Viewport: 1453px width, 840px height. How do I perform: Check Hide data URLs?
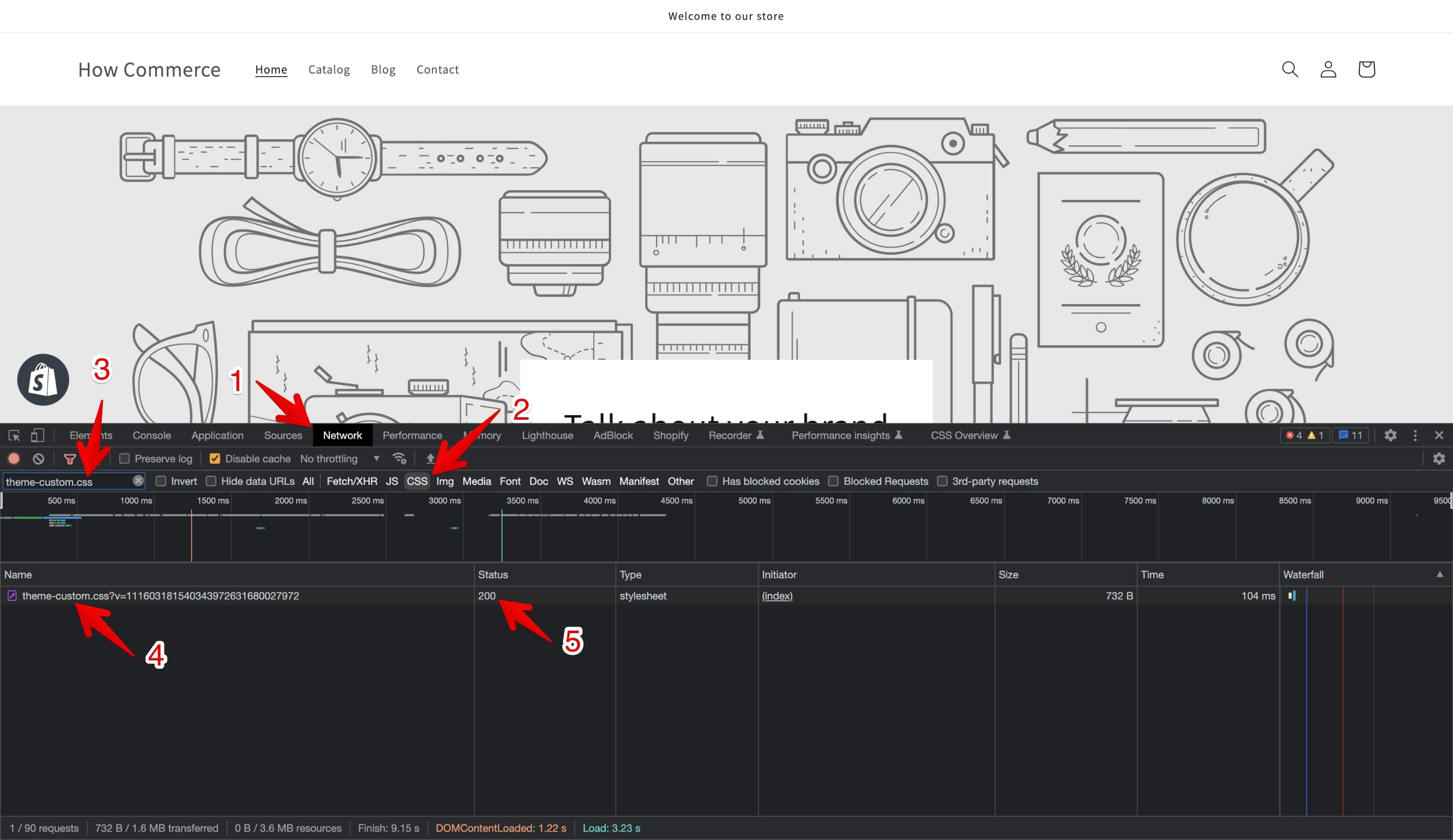(x=211, y=481)
